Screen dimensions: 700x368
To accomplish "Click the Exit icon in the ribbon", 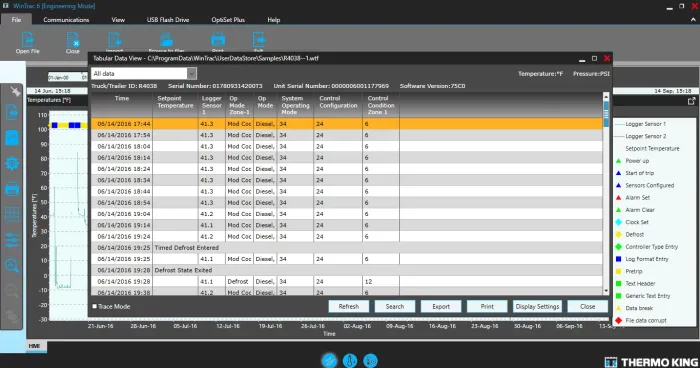I will pos(258,40).
